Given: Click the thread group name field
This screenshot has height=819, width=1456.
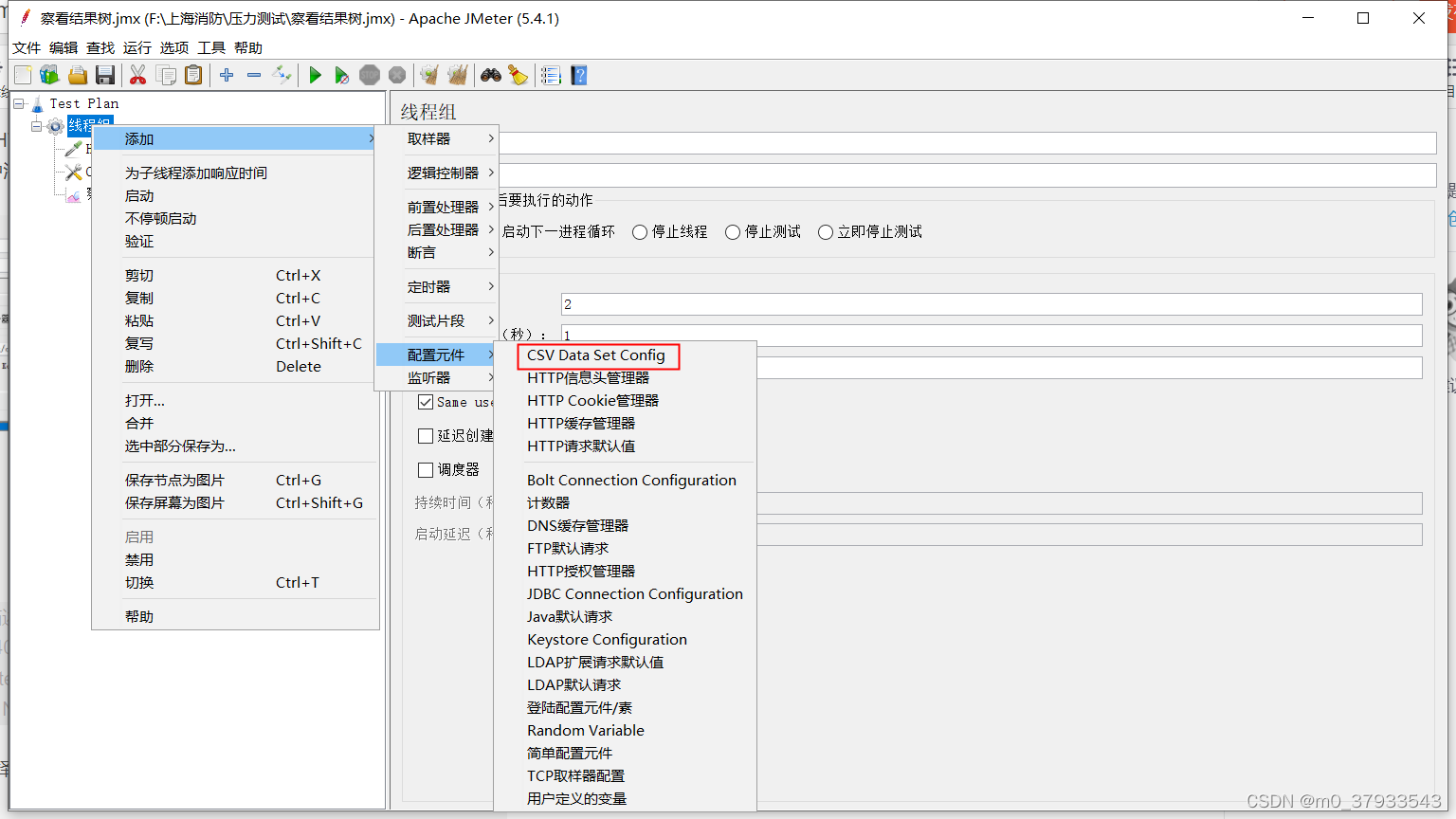Looking at the screenshot, I should tap(967, 143).
